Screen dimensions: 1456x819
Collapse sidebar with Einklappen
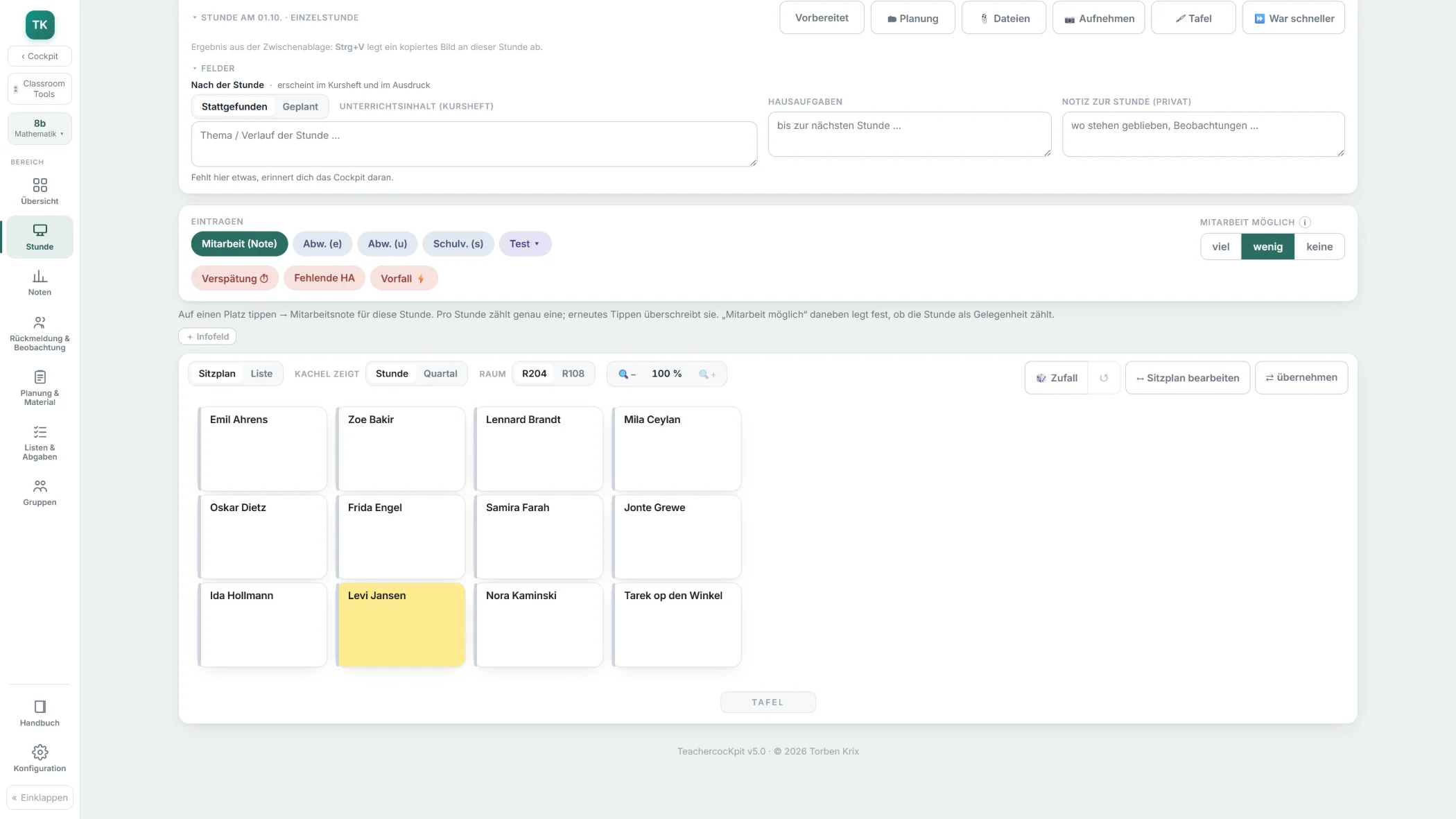pos(40,798)
